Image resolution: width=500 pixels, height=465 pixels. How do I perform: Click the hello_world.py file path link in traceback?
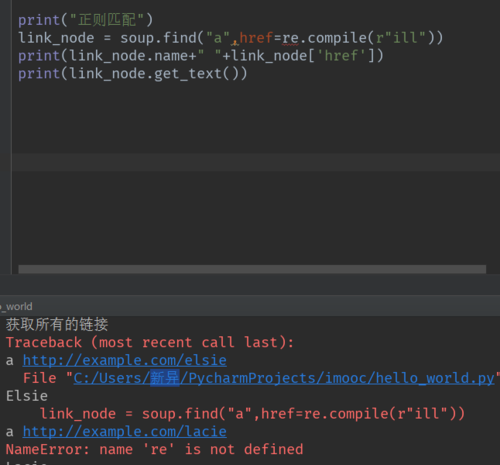(284, 378)
